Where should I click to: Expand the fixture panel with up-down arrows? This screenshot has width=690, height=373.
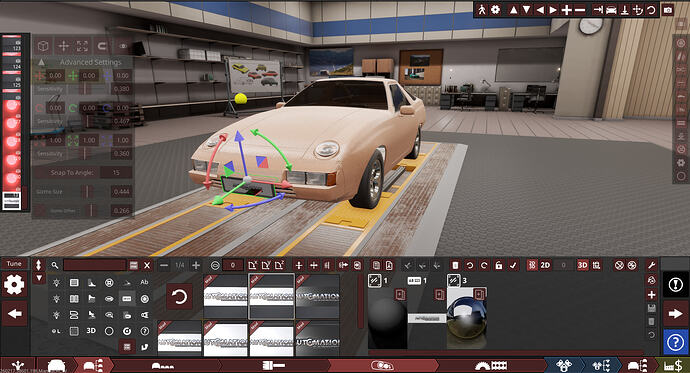point(39,265)
